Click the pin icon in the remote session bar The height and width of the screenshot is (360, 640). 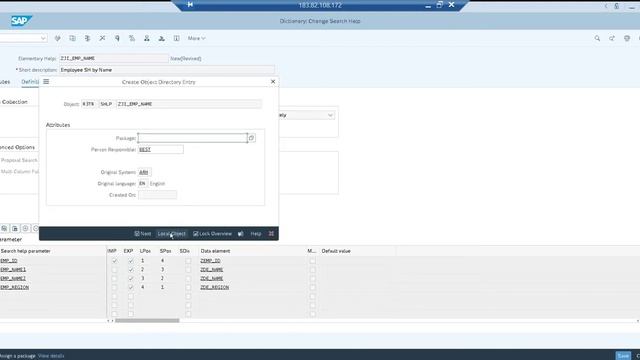[x=190, y=4]
